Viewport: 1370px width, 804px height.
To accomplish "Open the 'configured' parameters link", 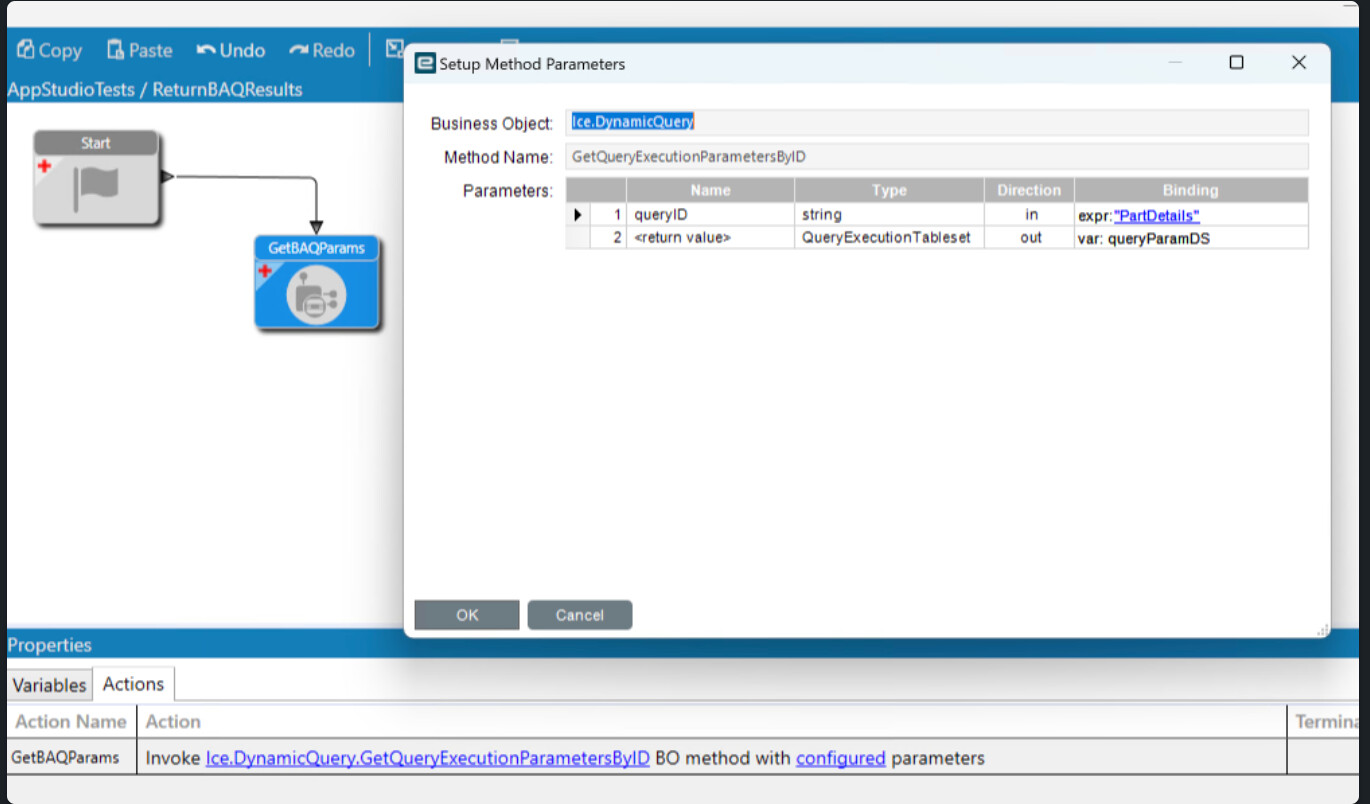I will point(840,758).
